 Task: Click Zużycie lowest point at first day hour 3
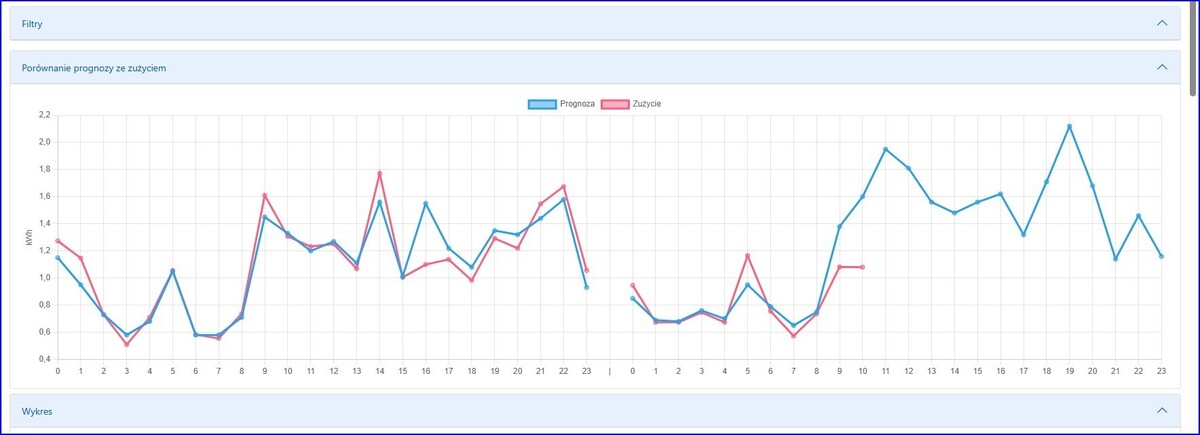pos(127,344)
